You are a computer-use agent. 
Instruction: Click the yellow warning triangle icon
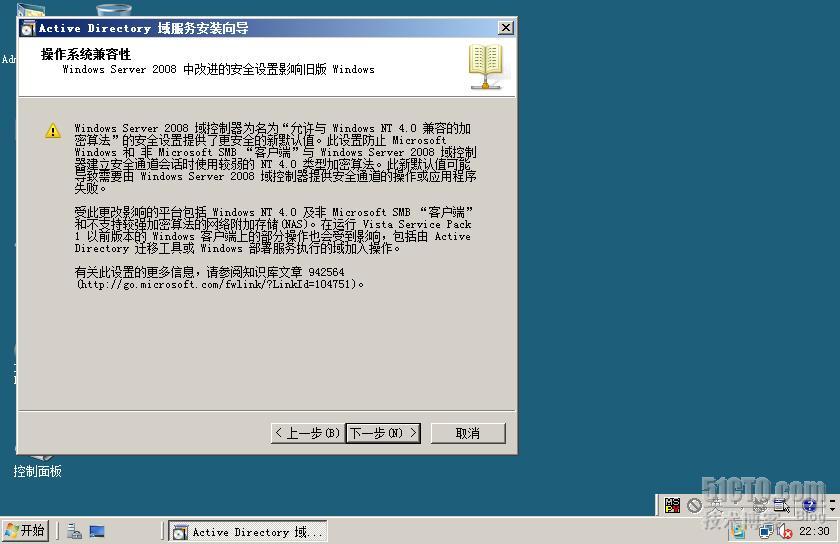[x=53, y=130]
